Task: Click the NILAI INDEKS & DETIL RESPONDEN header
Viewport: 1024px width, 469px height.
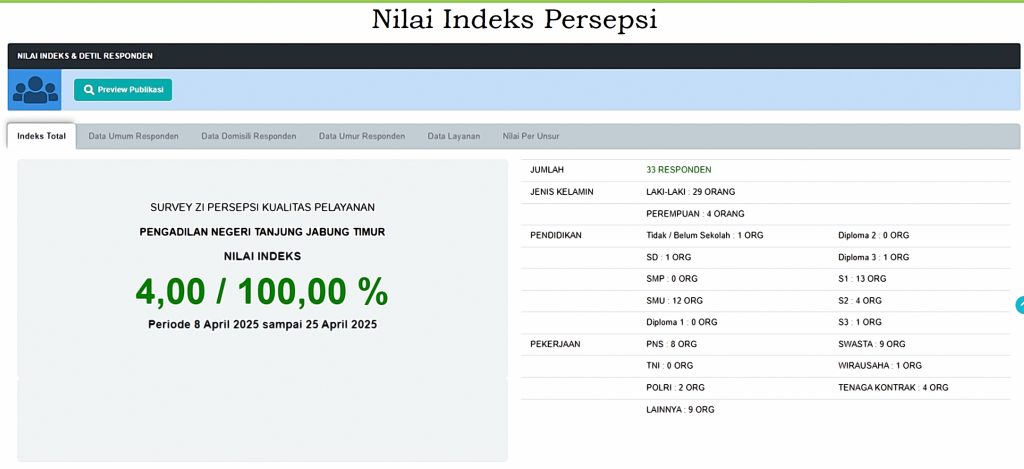Action: click(x=85, y=56)
